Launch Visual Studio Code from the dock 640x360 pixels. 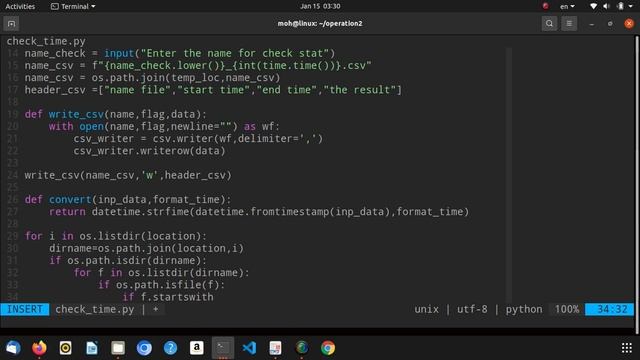[249, 348]
